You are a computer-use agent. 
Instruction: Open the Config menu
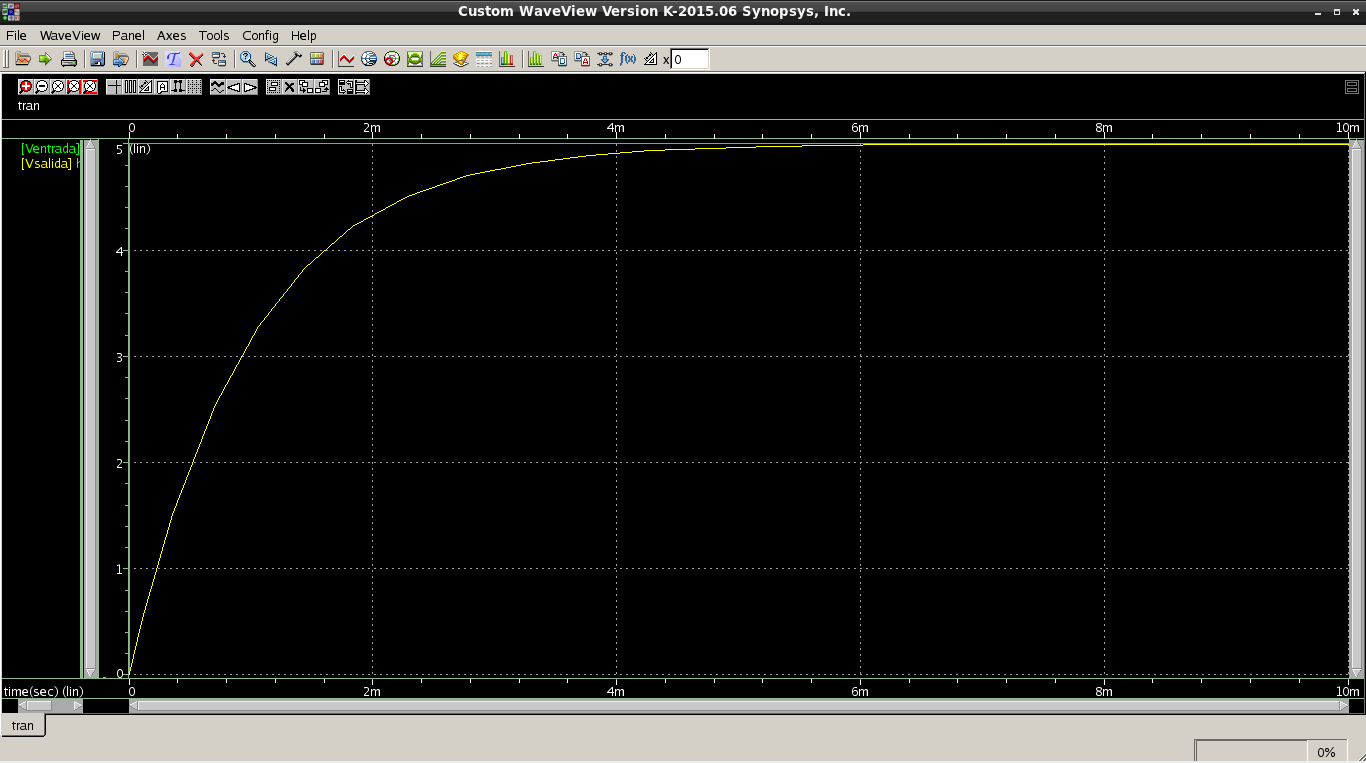pyautogui.click(x=260, y=35)
